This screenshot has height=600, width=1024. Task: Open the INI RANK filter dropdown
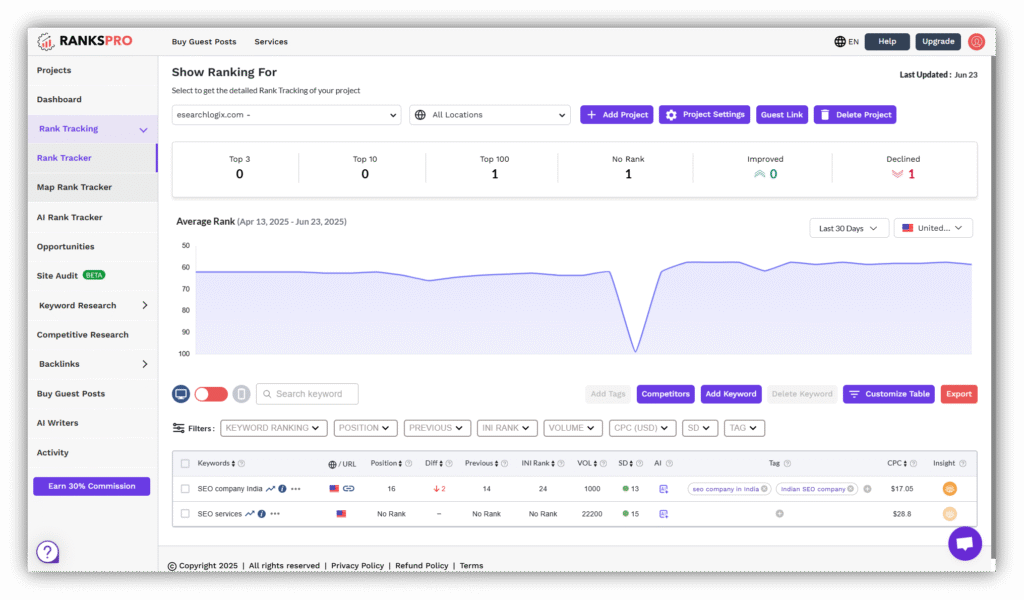(x=506, y=428)
